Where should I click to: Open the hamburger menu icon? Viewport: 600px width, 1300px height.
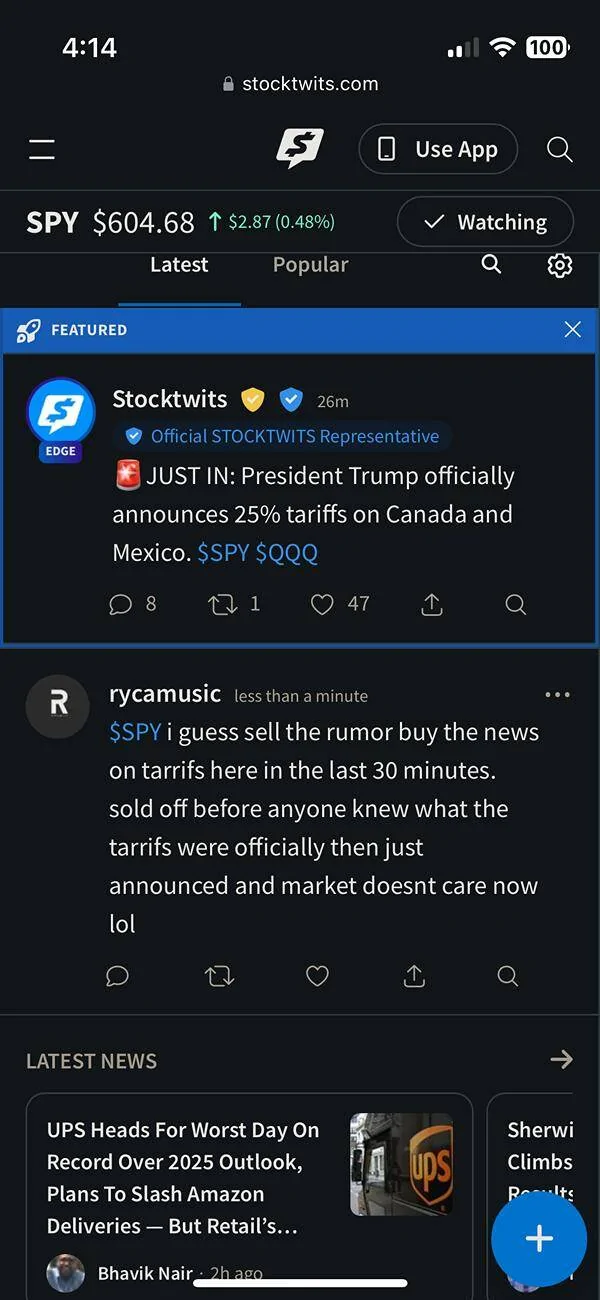point(42,150)
